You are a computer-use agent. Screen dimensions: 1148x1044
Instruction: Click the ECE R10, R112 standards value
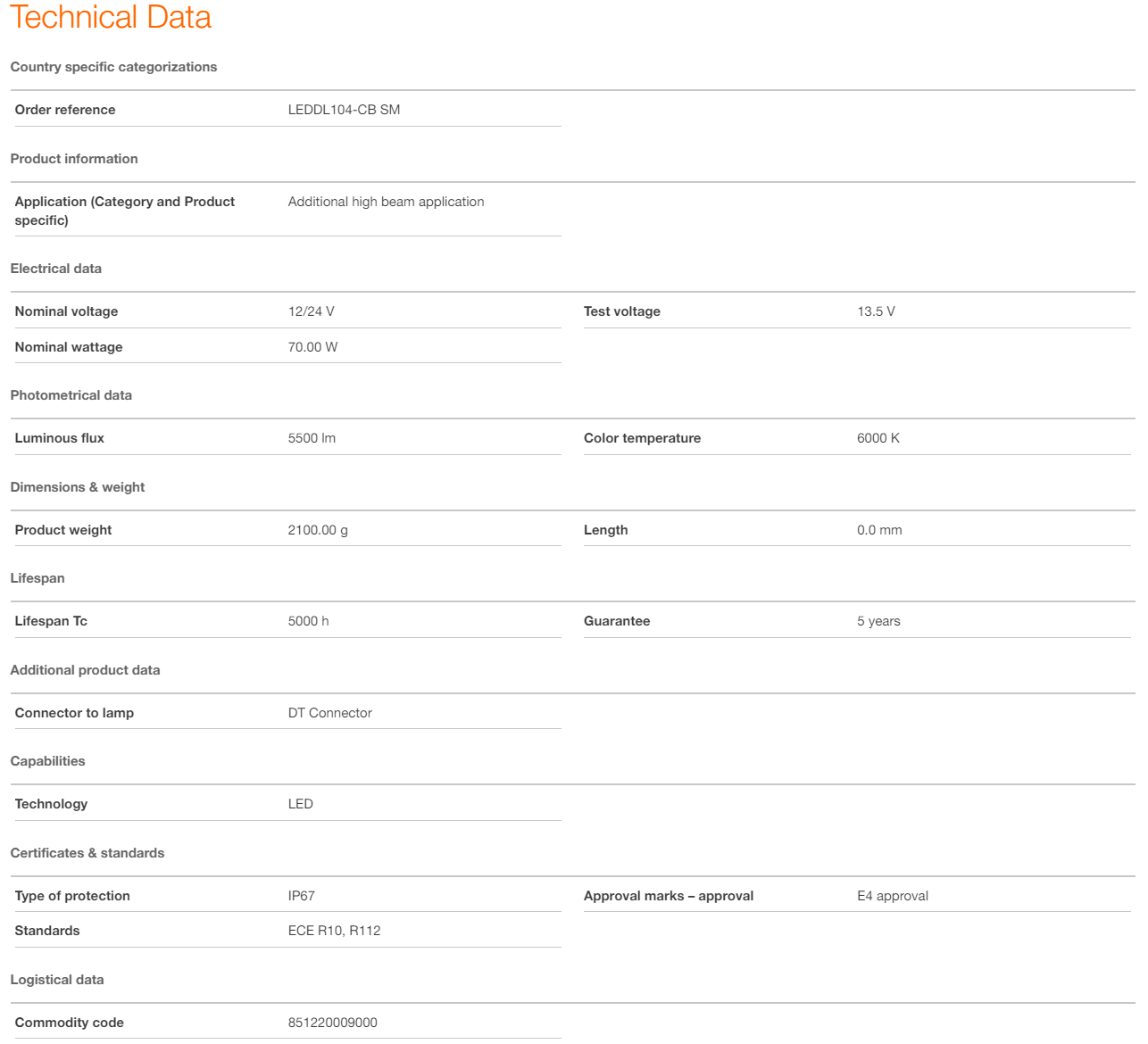point(334,931)
